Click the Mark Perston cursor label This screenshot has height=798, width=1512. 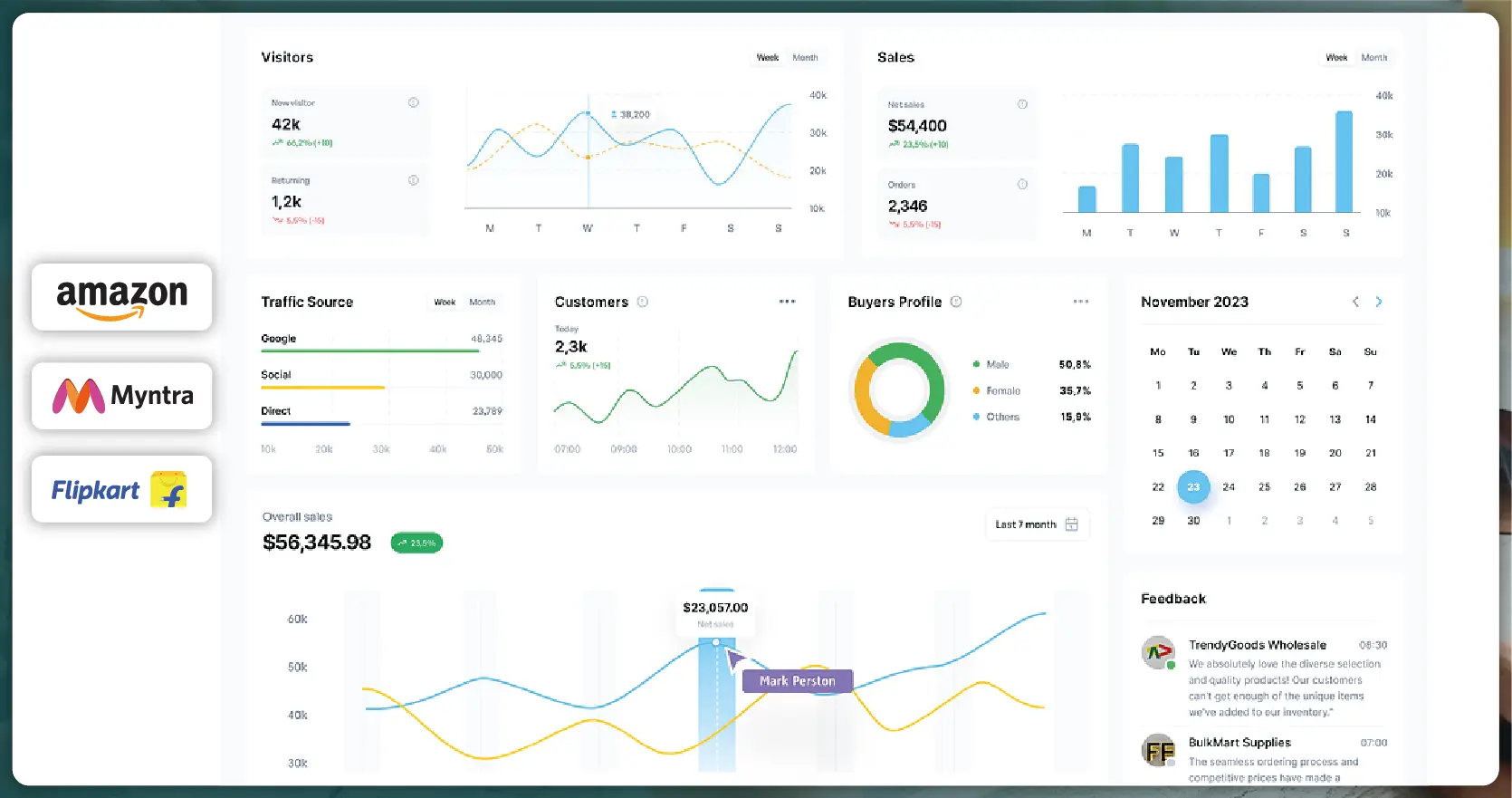798,681
